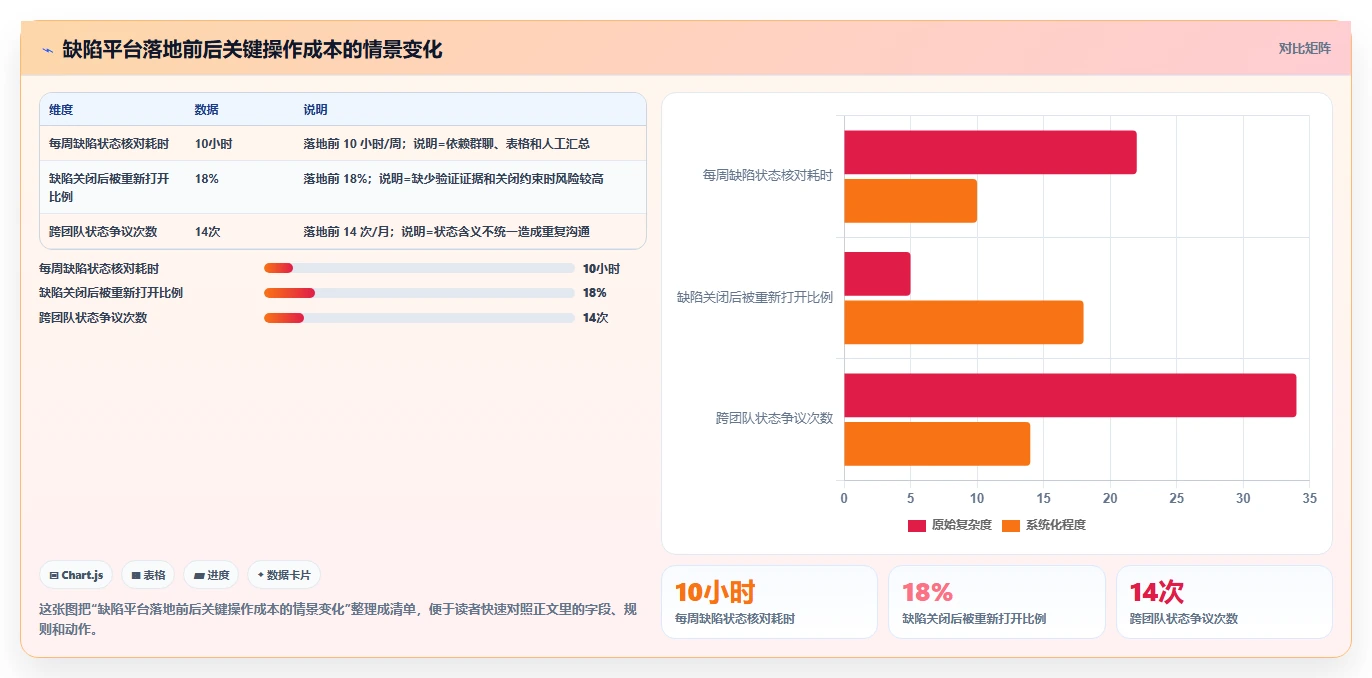
Task: Select the 数据卡片 chip
Action: (x=284, y=575)
